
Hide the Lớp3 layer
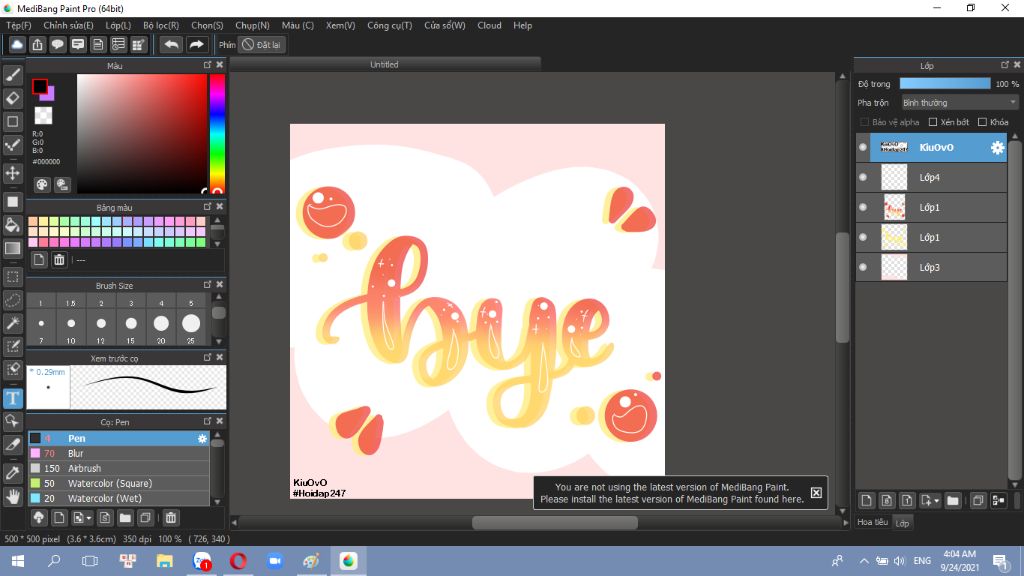(x=863, y=268)
